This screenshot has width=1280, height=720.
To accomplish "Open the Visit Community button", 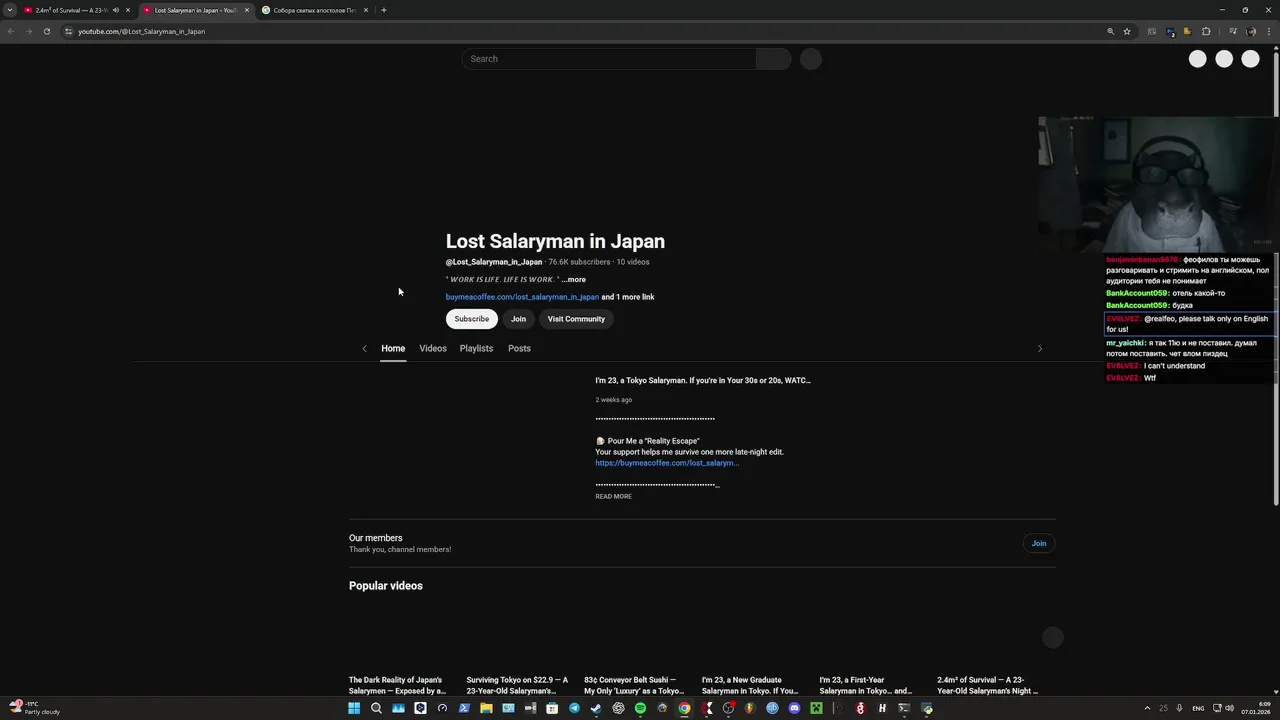I will coord(576,319).
